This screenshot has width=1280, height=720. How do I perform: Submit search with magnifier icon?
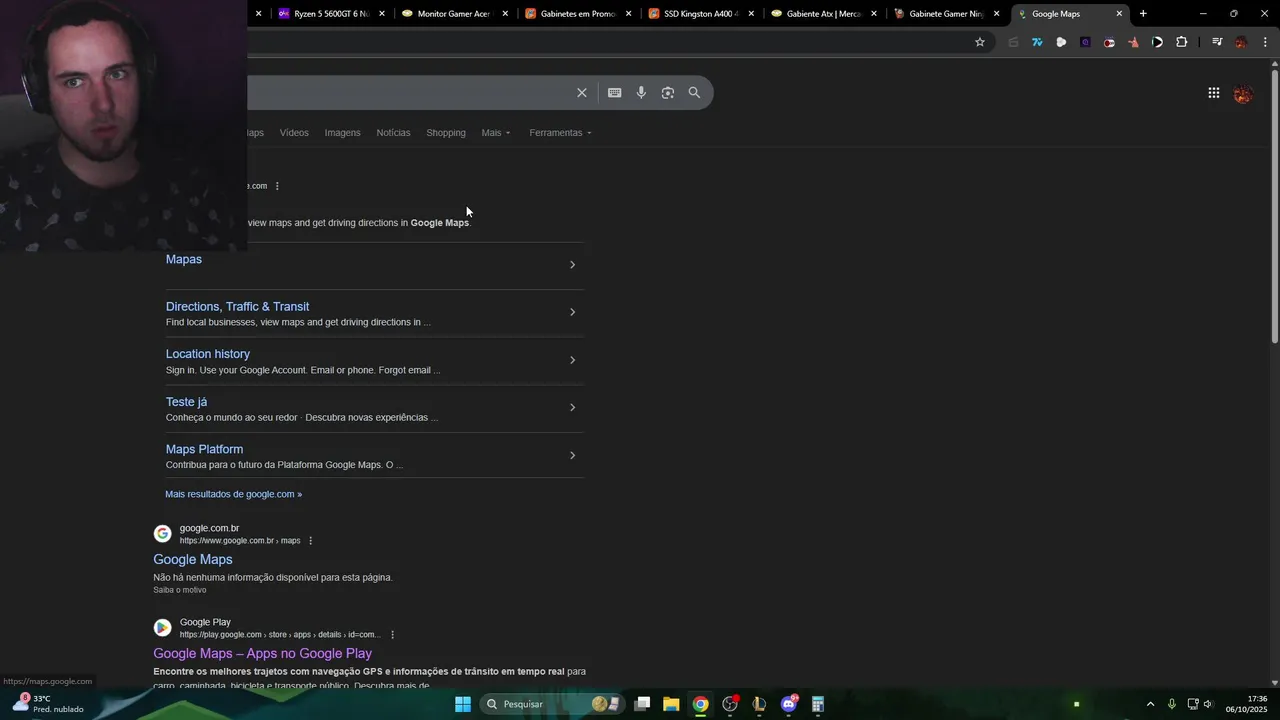pos(694,92)
